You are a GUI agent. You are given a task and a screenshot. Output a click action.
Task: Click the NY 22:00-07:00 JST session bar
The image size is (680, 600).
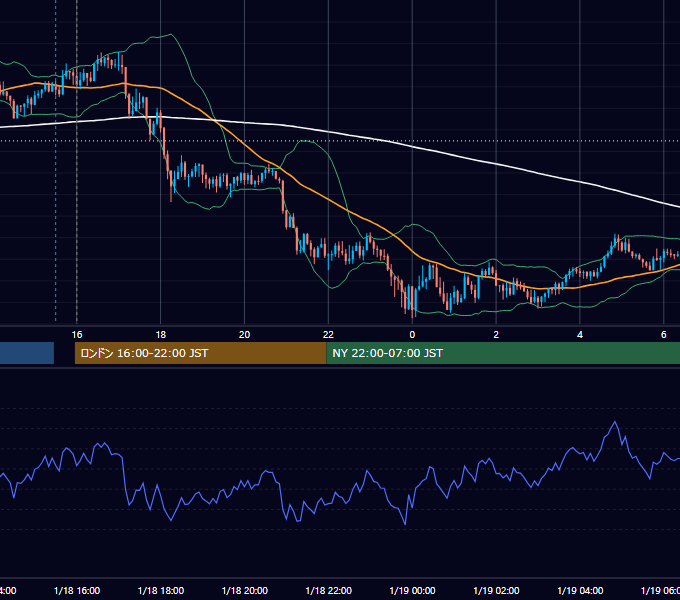point(503,353)
